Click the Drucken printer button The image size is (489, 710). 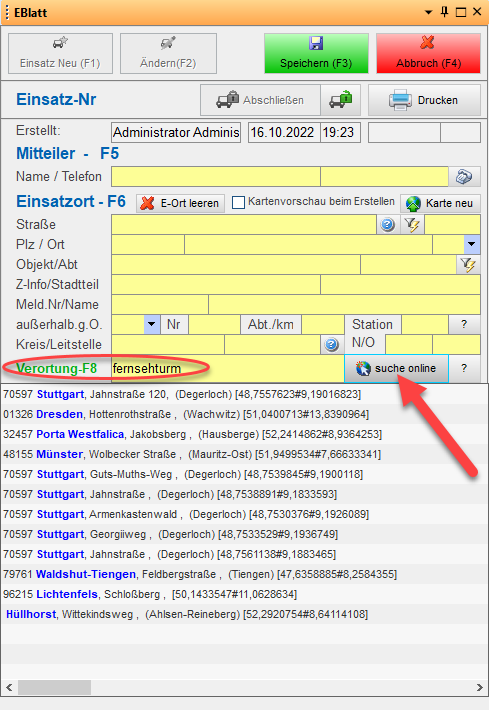coord(424,100)
